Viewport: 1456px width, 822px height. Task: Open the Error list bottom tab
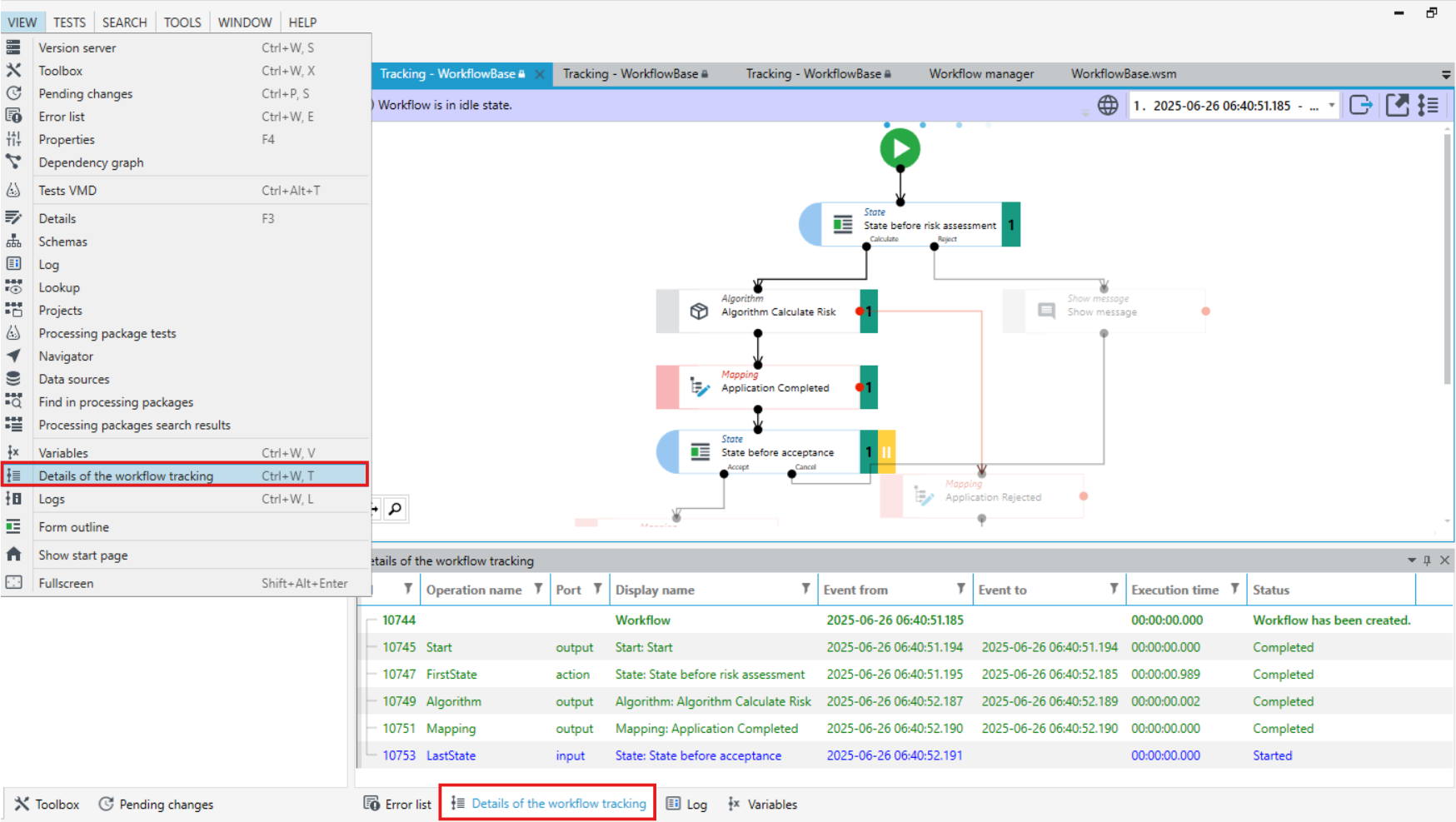[x=398, y=805]
